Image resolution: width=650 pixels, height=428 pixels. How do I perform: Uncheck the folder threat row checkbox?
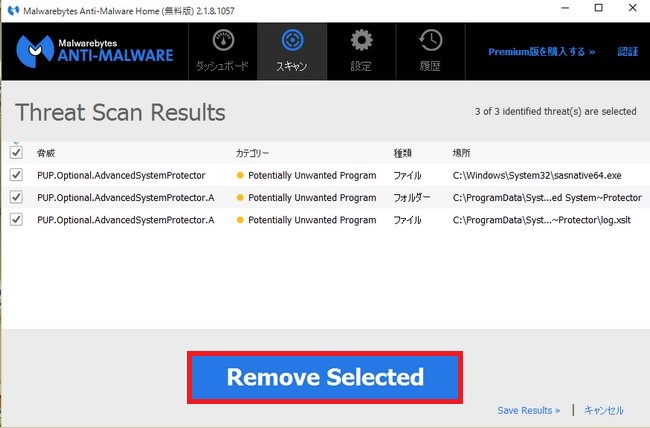pos(16,197)
